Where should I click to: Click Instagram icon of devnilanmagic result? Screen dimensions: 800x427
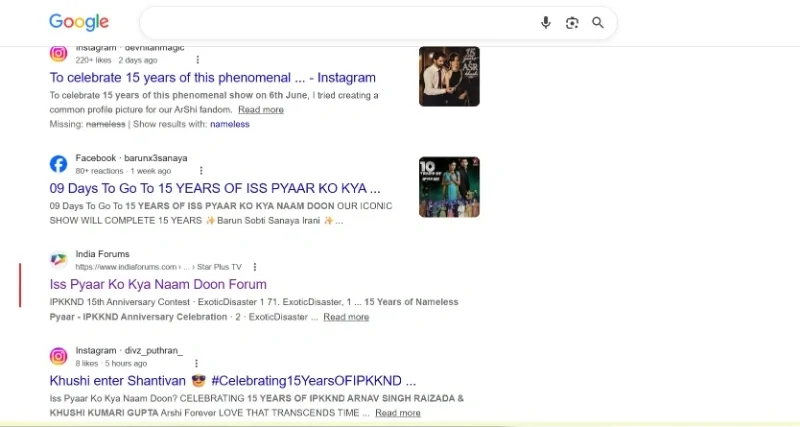coord(58,54)
